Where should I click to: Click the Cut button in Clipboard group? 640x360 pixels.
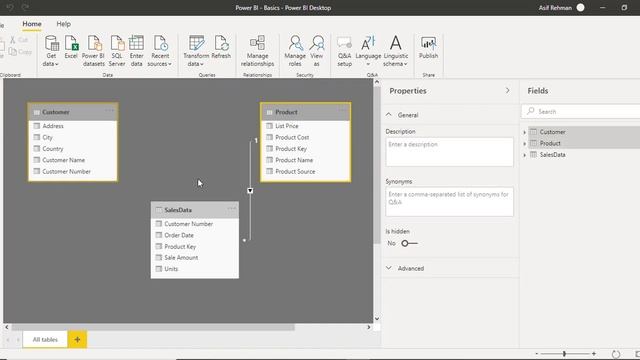tap(19, 40)
